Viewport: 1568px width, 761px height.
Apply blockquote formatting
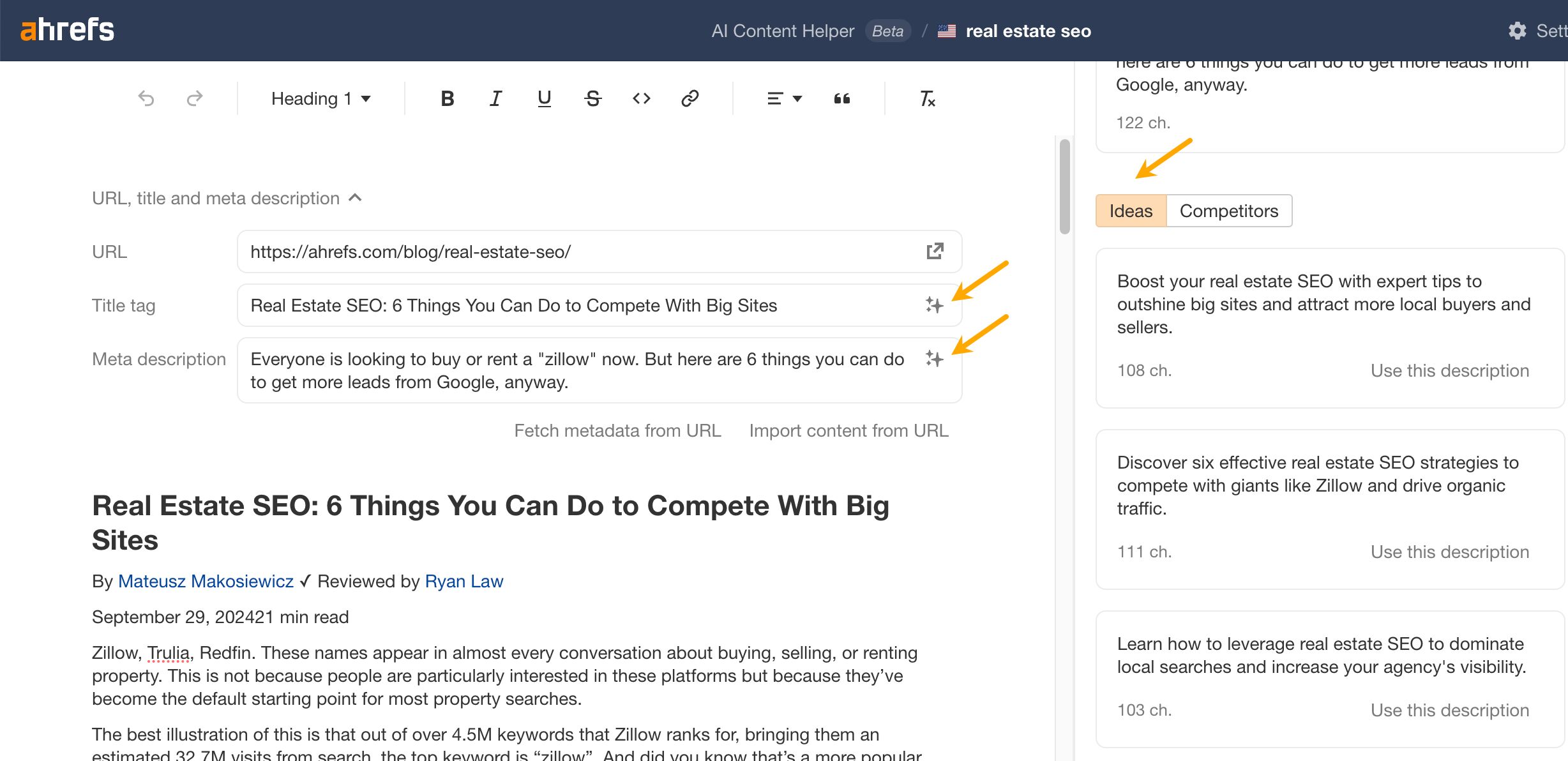coord(842,98)
